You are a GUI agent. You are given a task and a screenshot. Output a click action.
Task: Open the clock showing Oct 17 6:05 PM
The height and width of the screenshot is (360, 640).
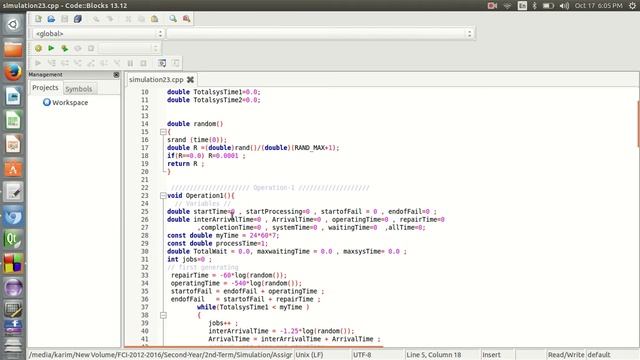click(x=598, y=6)
